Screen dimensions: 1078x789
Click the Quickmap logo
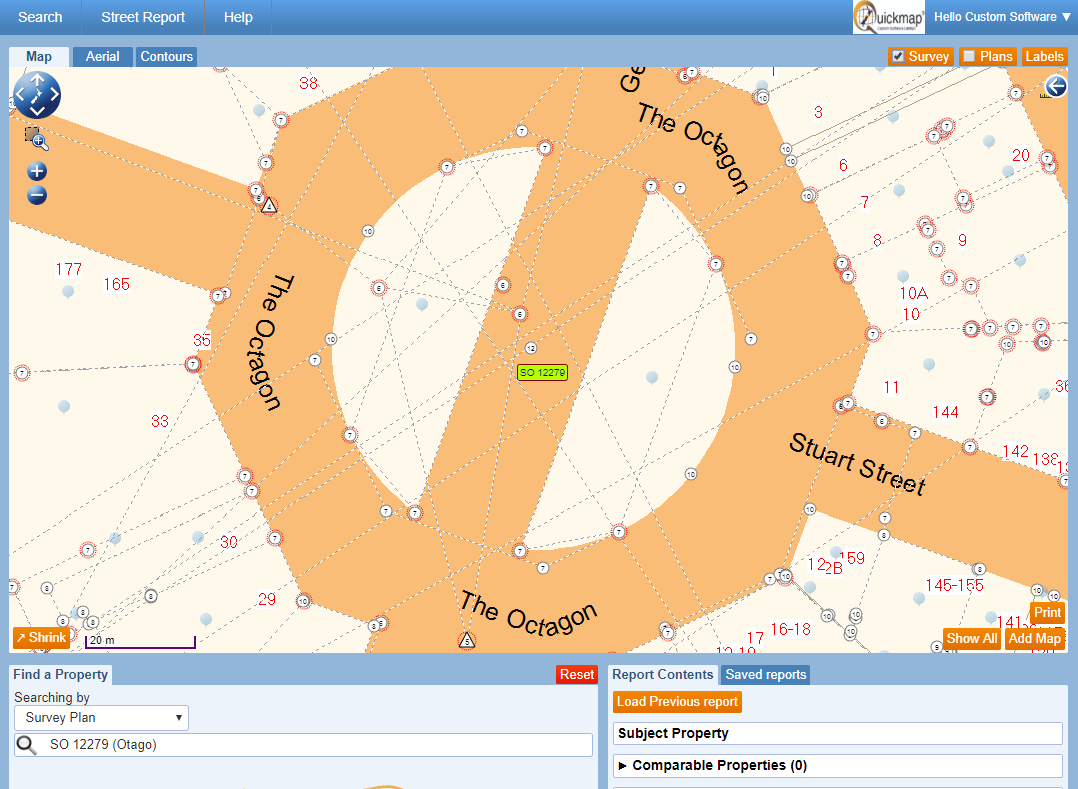click(889, 17)
